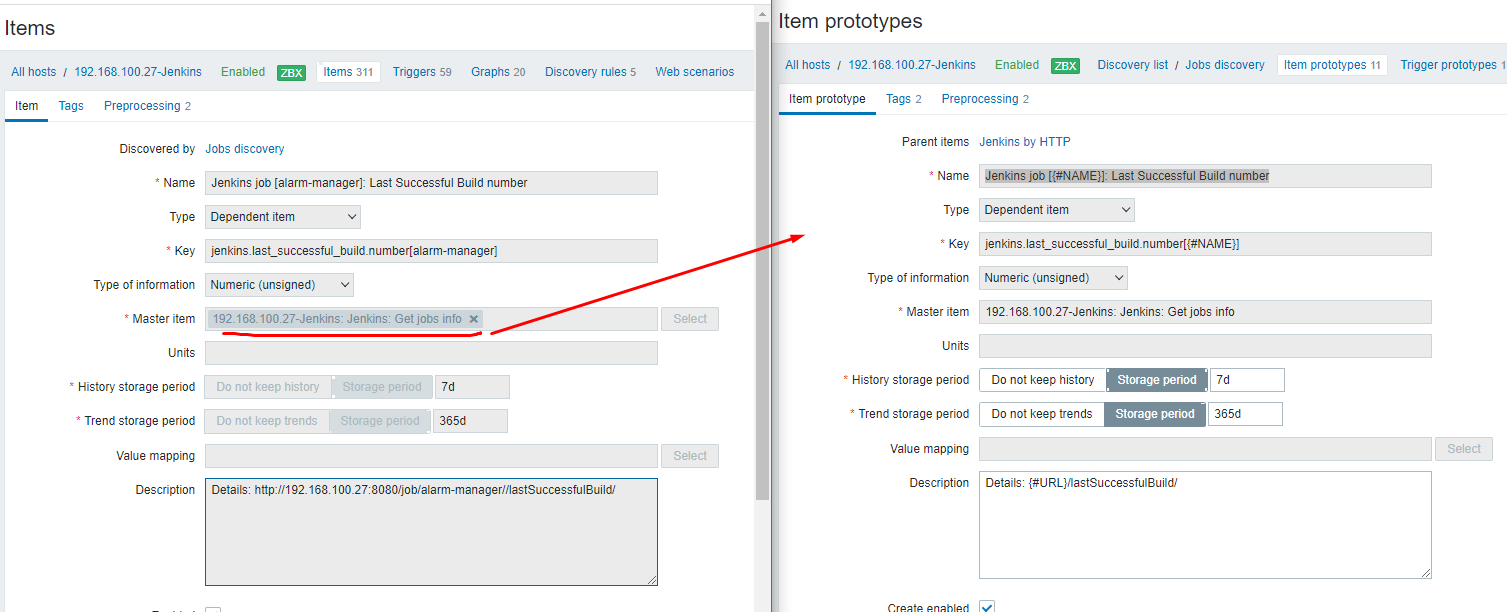Screen dimensions: 1507x612
Task: Click trend period 365d field in prototypes
Action: coord(1245,414)
